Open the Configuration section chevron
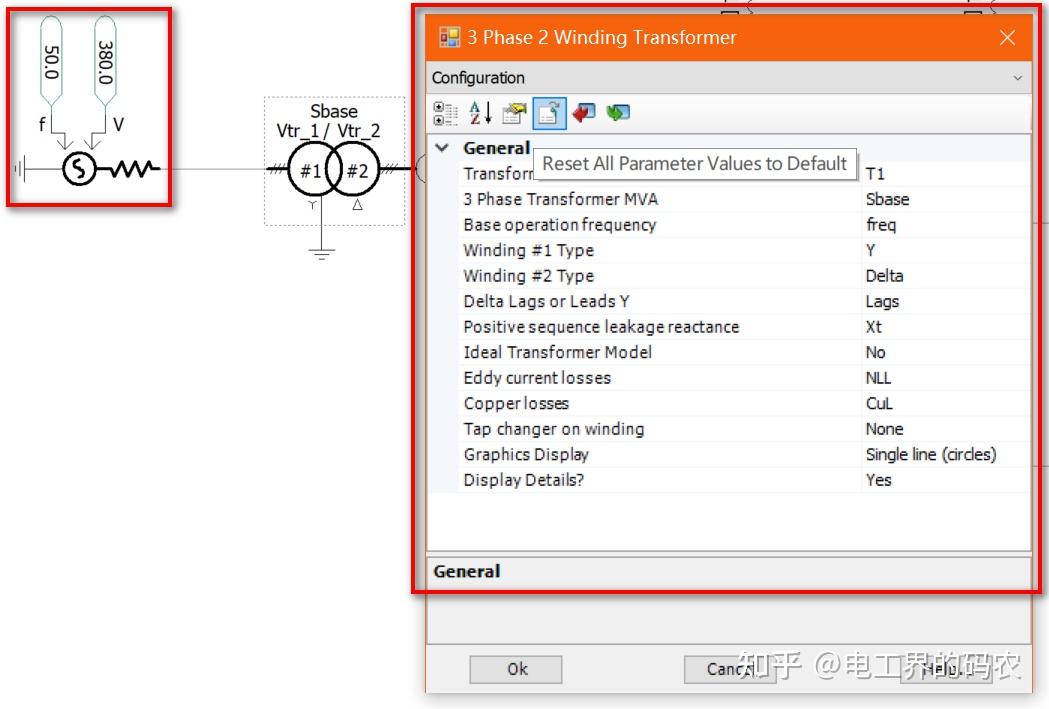 tap(1018, 77)
